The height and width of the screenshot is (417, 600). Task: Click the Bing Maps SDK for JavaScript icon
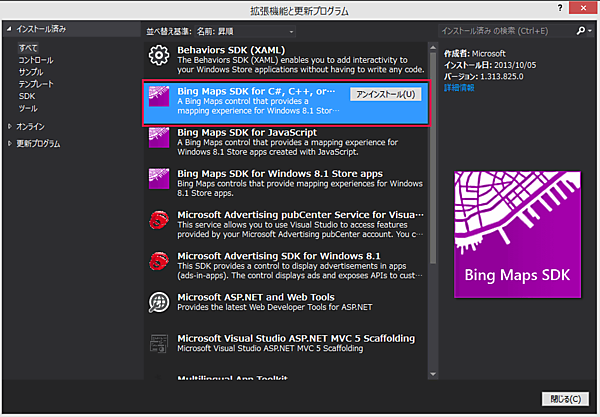click(159, 140)
